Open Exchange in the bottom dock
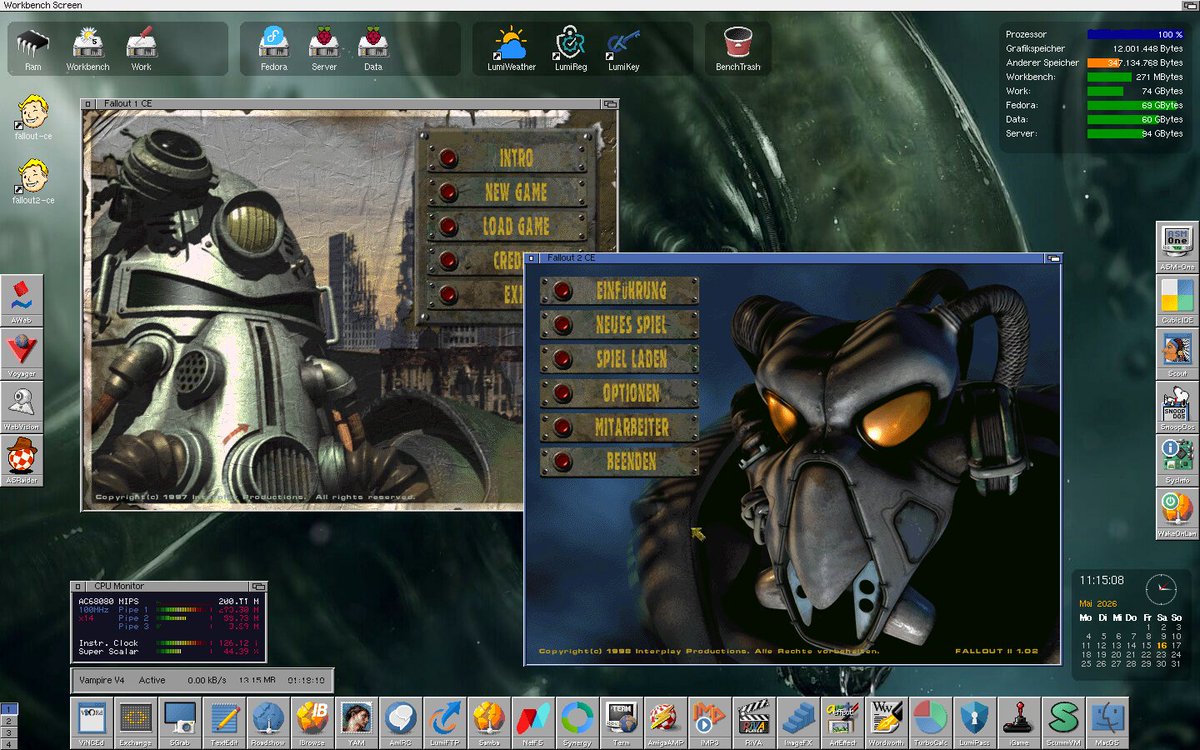 [x=136, y=723]
